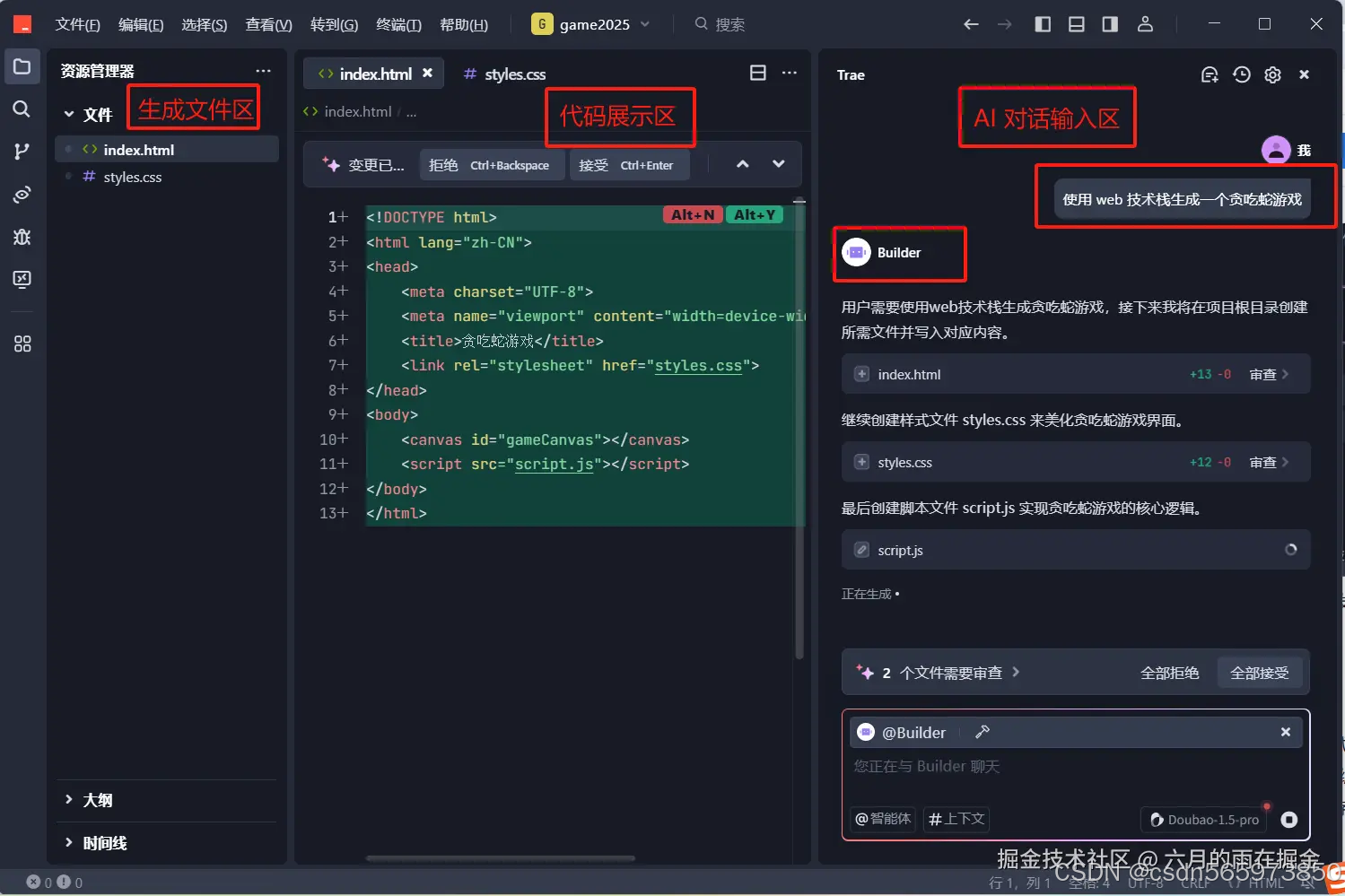Open chat history in Trae panel

1242,74
